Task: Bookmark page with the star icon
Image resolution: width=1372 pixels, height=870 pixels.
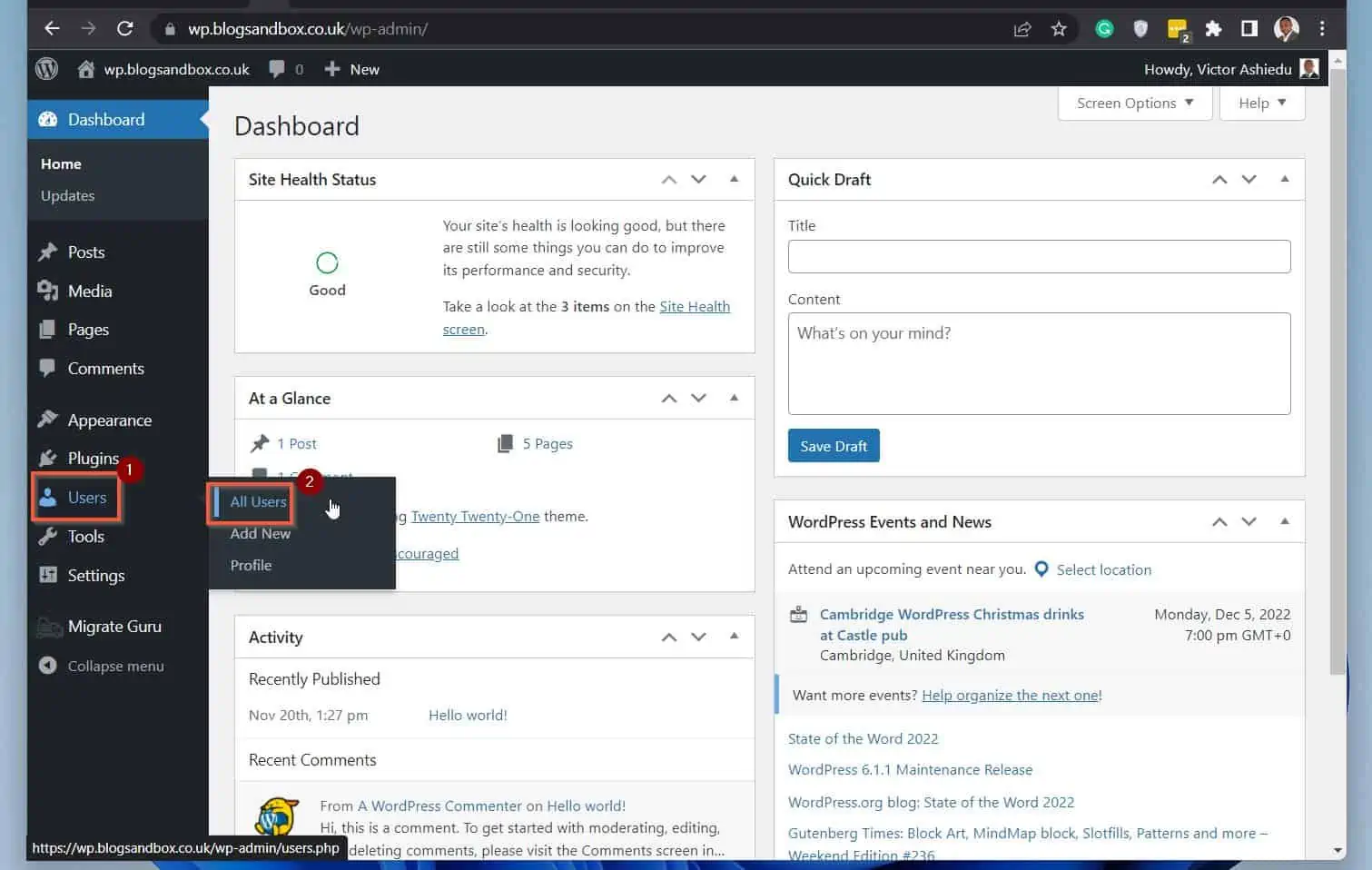Action: coord(1059,29)
